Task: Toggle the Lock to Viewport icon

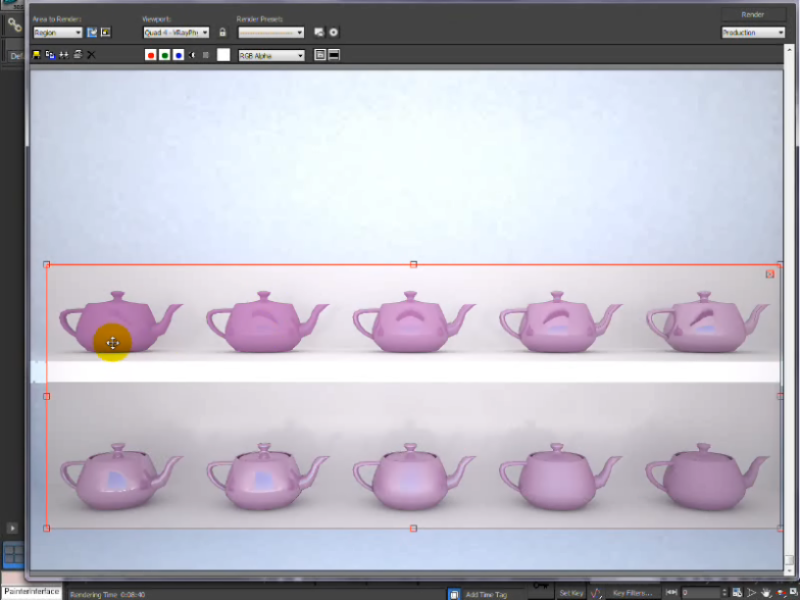Action: pos(222,32)
